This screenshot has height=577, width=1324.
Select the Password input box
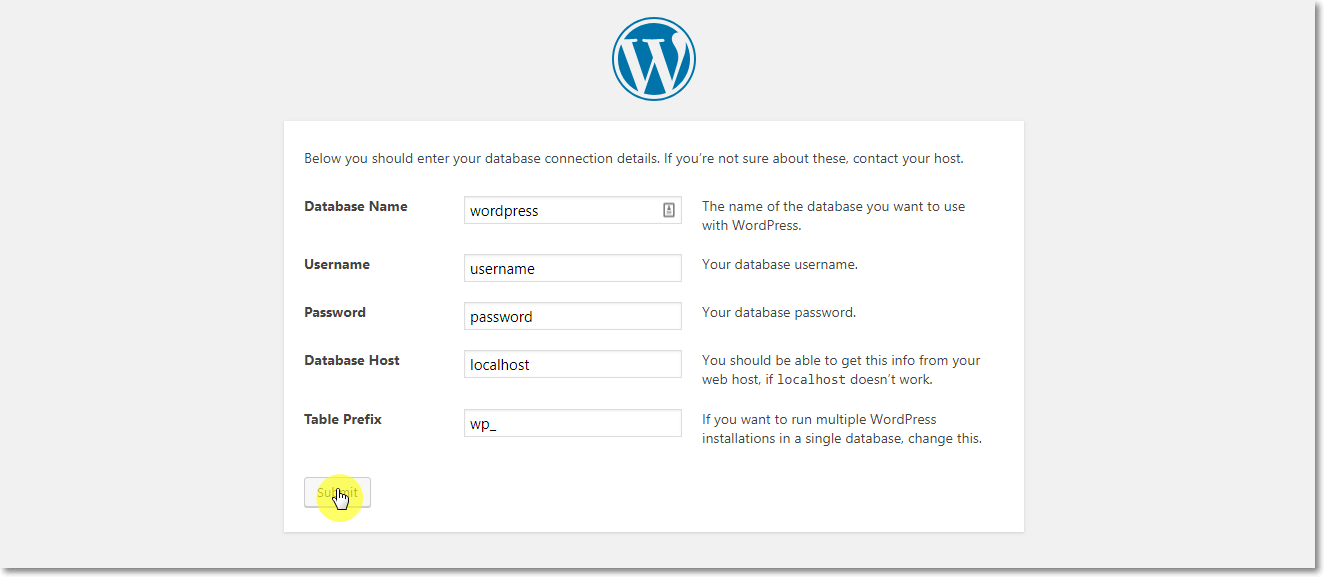coord(572,317)
